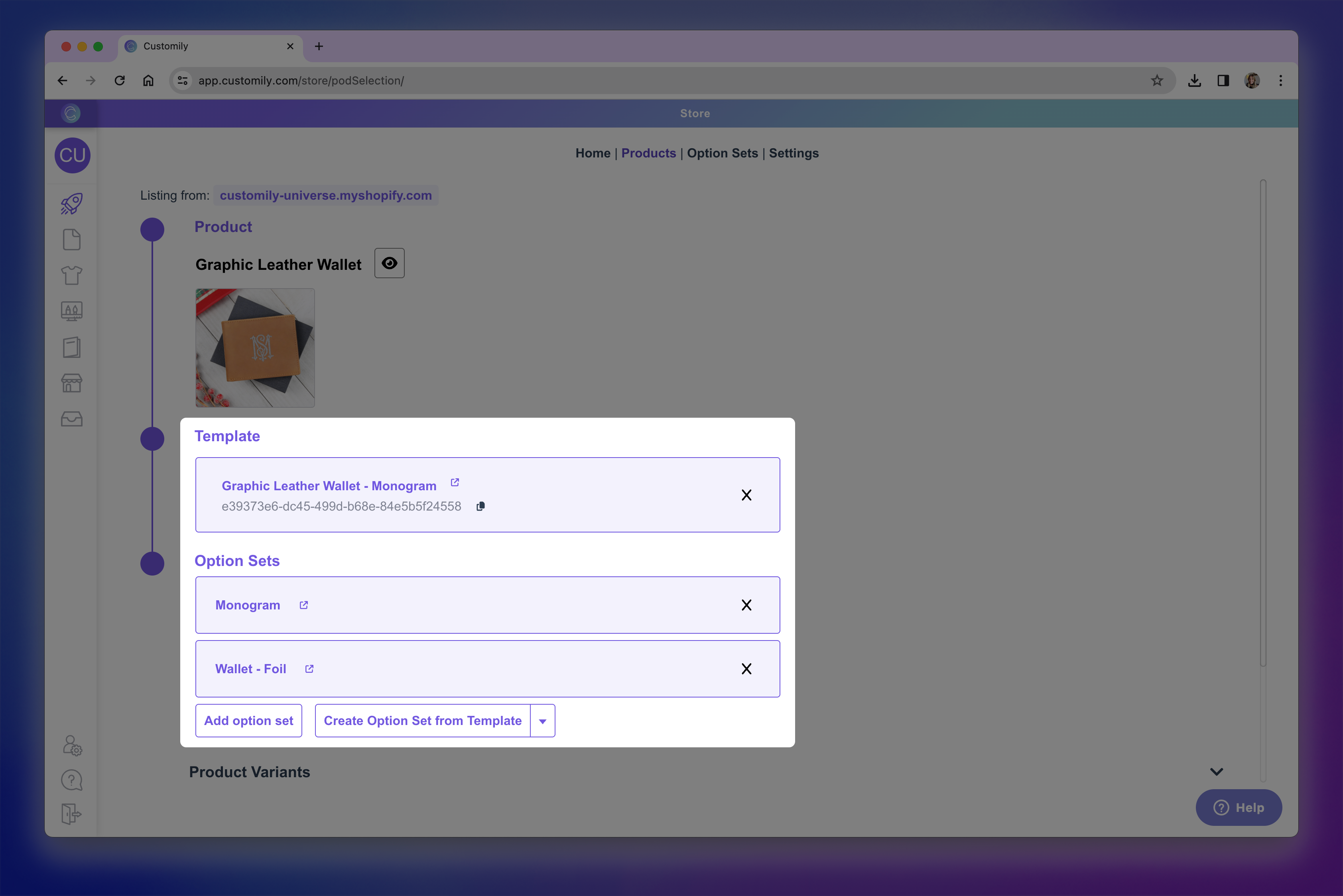Expand the Create Option Set from Template dropdown arrow

542,721
